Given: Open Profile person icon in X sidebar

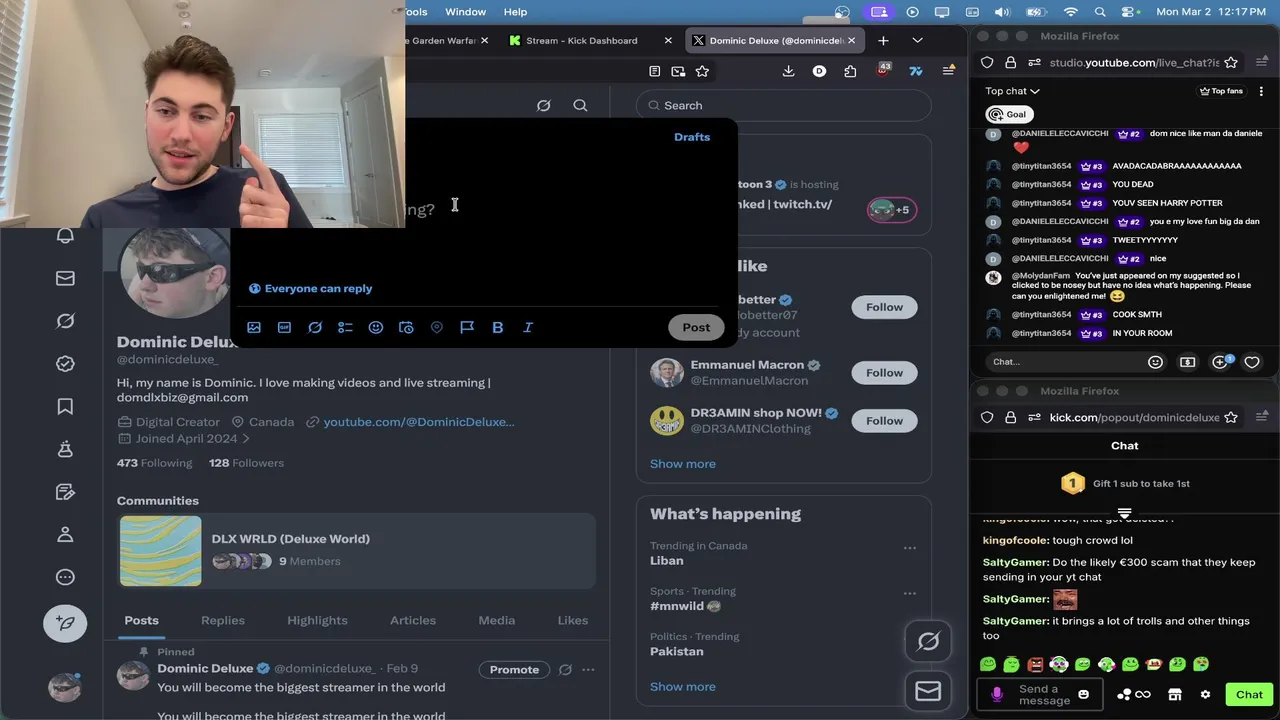Looking at the screenshot, I should (65, 534).
